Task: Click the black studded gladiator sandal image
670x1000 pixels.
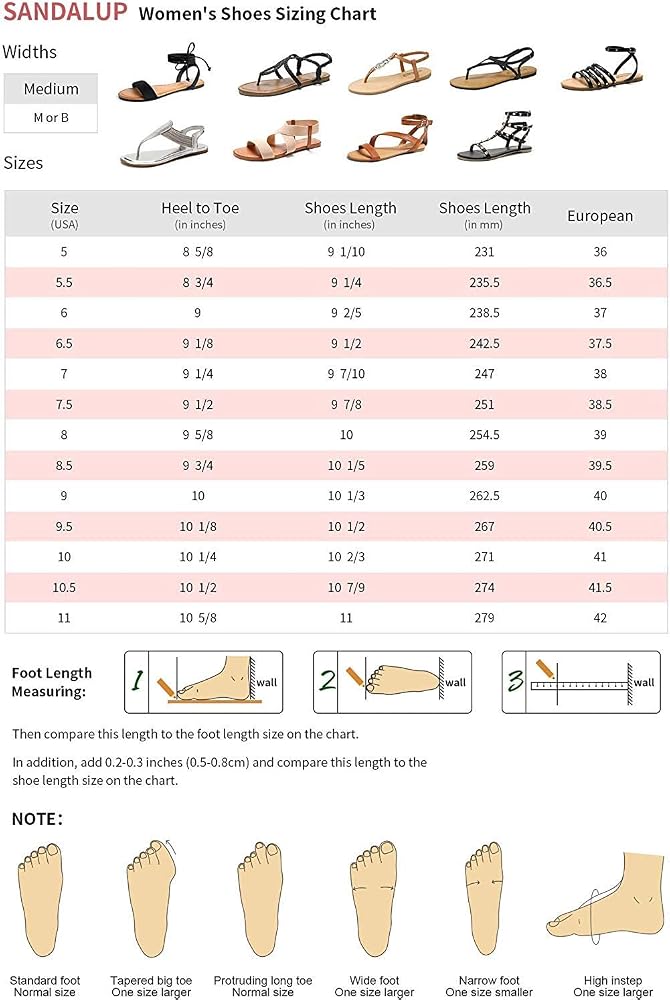Action: 495,136
